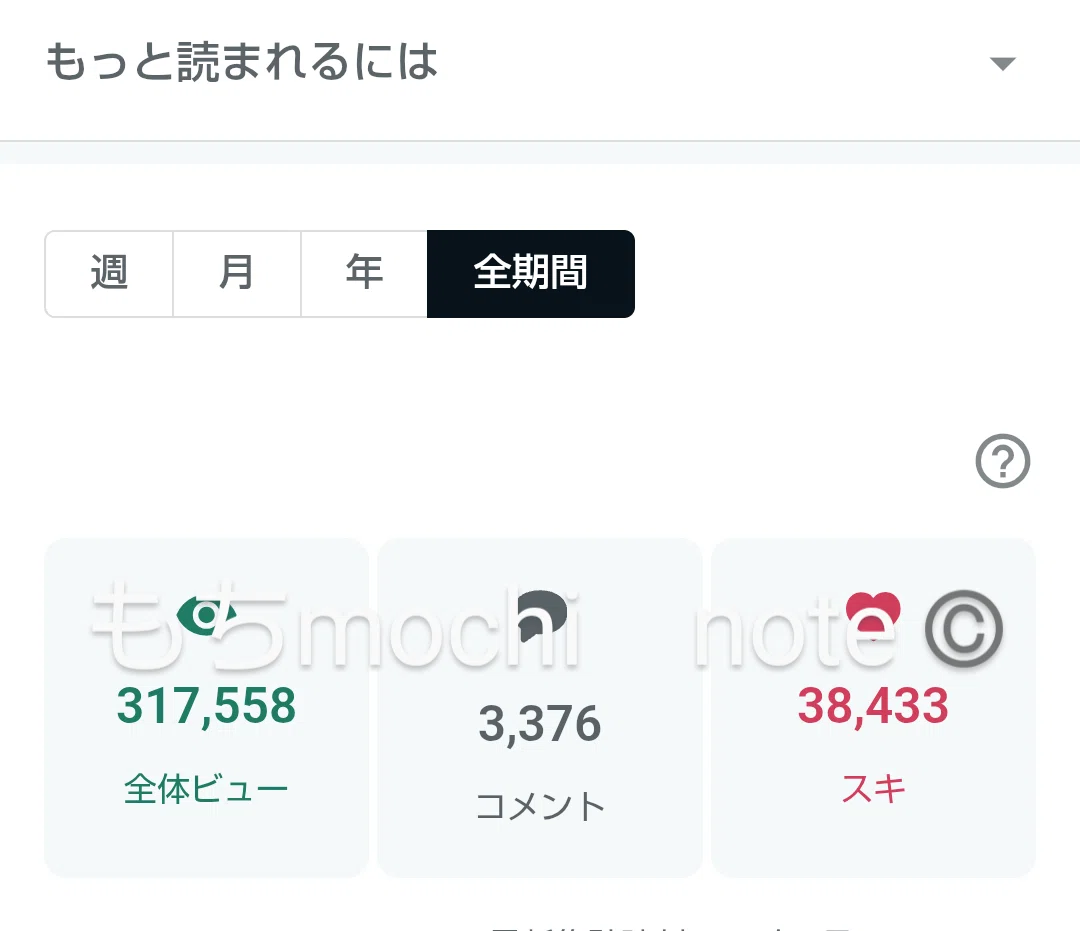The width and height of the screenshot is (1080, 931).
Task: Select the 週 period tab
Action: [x=109, y=273]
